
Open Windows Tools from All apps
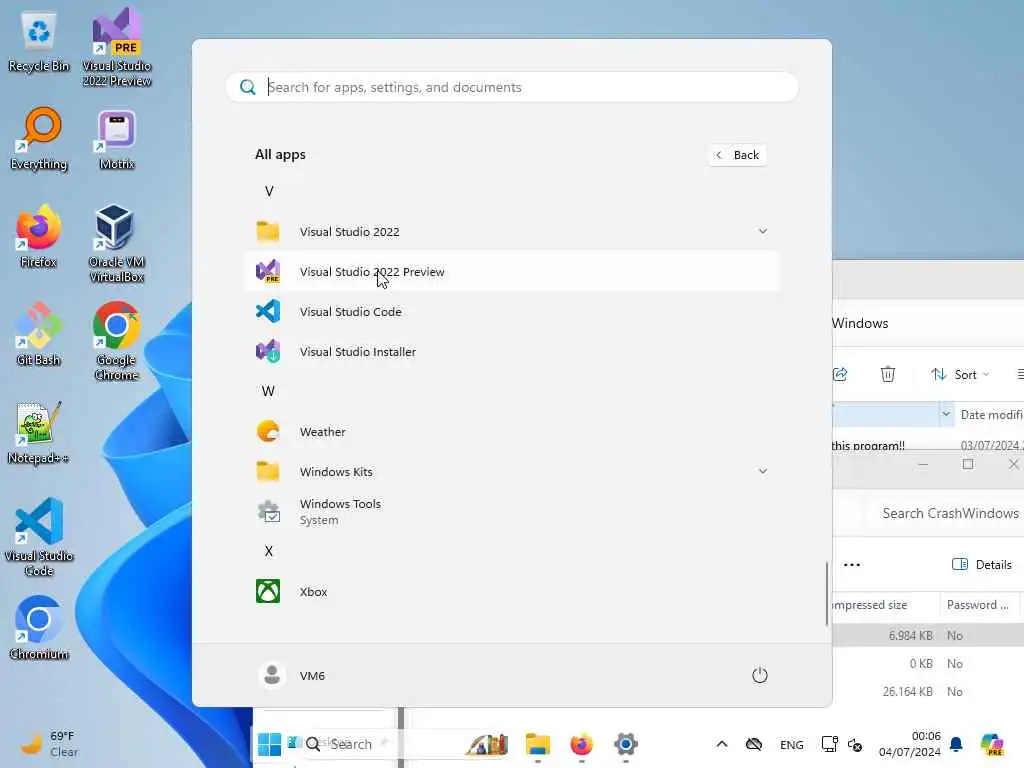(512, 511)
